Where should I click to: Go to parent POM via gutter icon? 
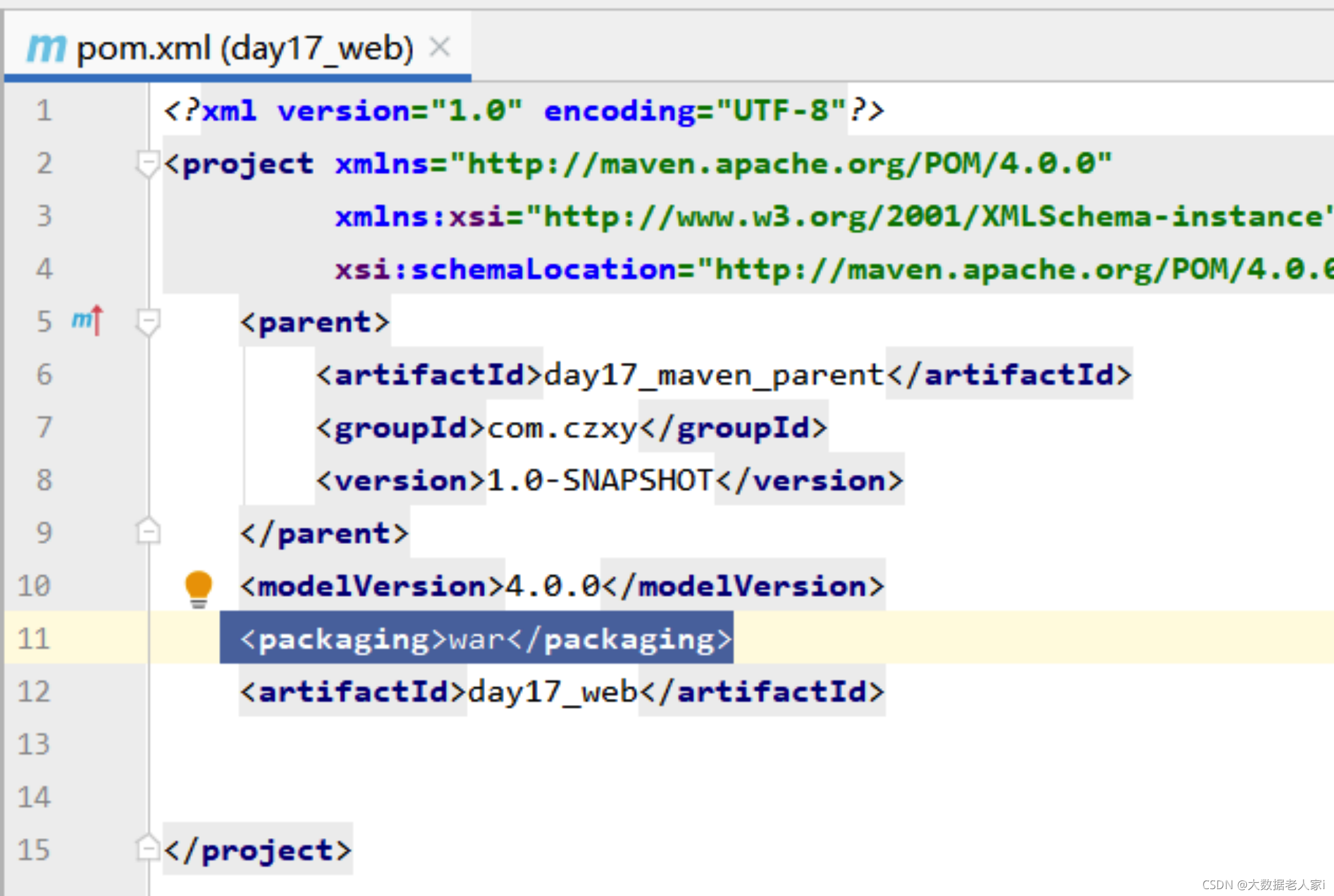(87, 321)
